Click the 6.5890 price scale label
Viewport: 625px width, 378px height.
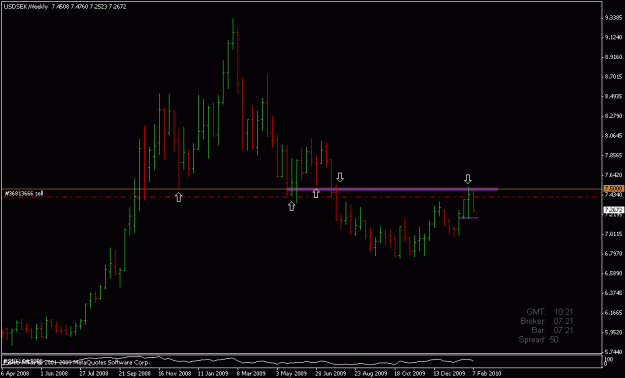point(613,274)
